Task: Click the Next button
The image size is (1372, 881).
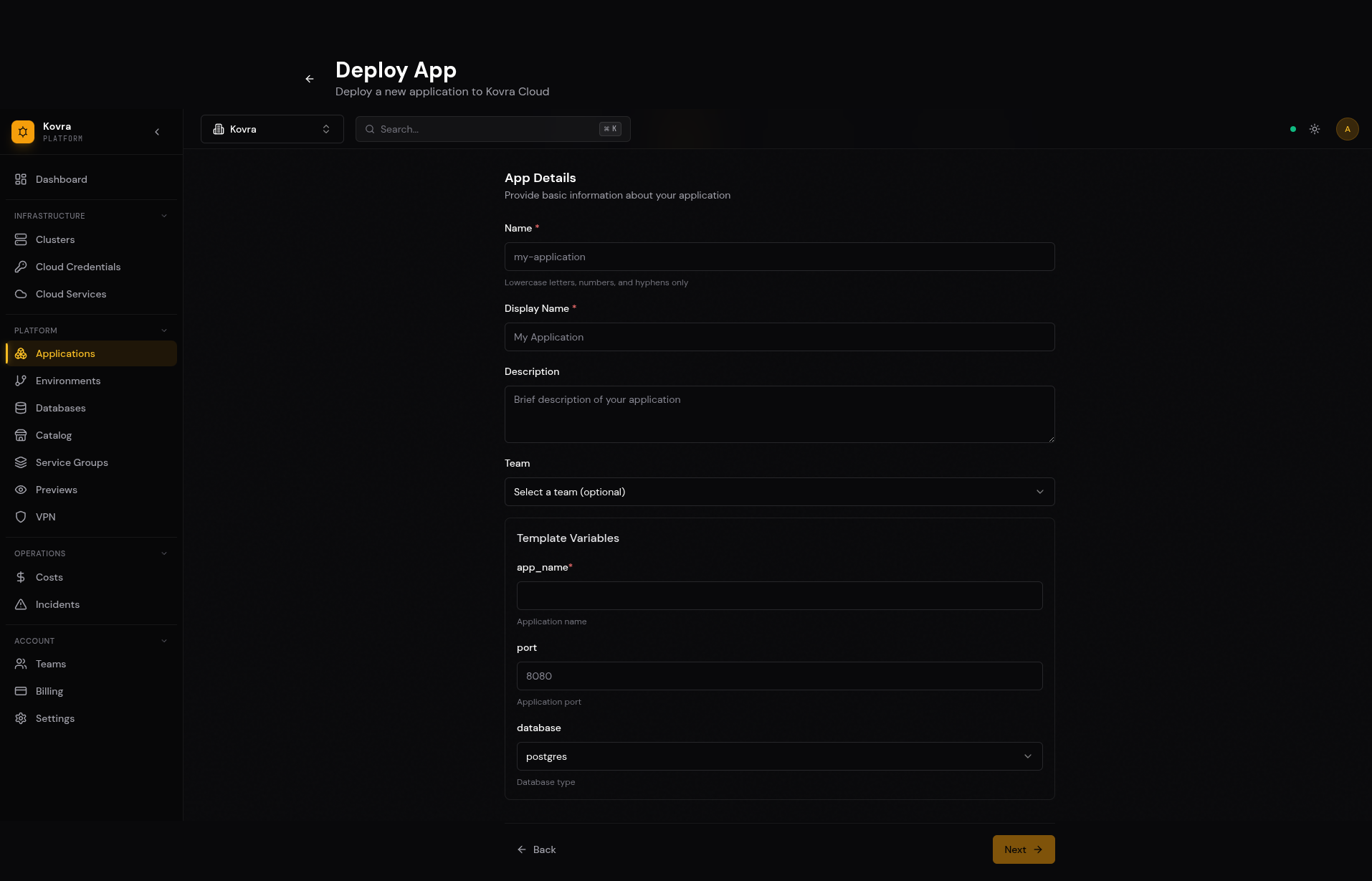Action: [x=1024, y=849]
